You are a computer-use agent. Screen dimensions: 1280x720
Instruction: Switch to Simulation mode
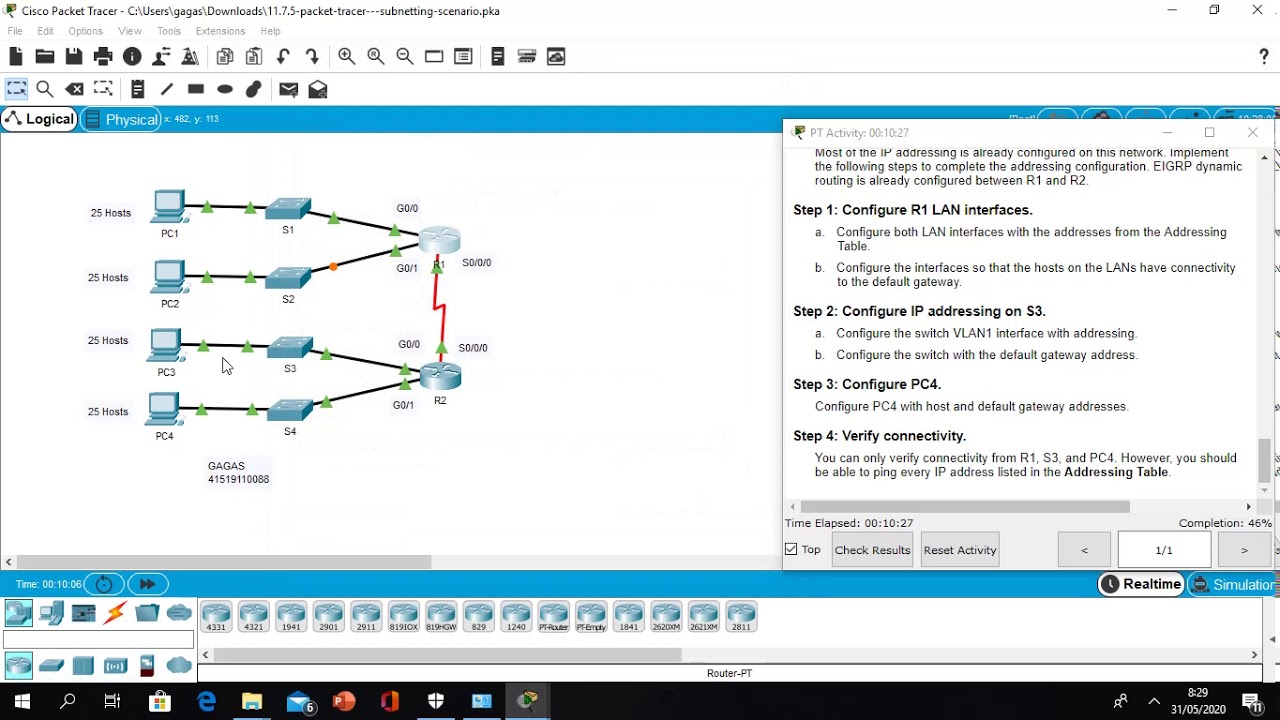click(1234, 584)
